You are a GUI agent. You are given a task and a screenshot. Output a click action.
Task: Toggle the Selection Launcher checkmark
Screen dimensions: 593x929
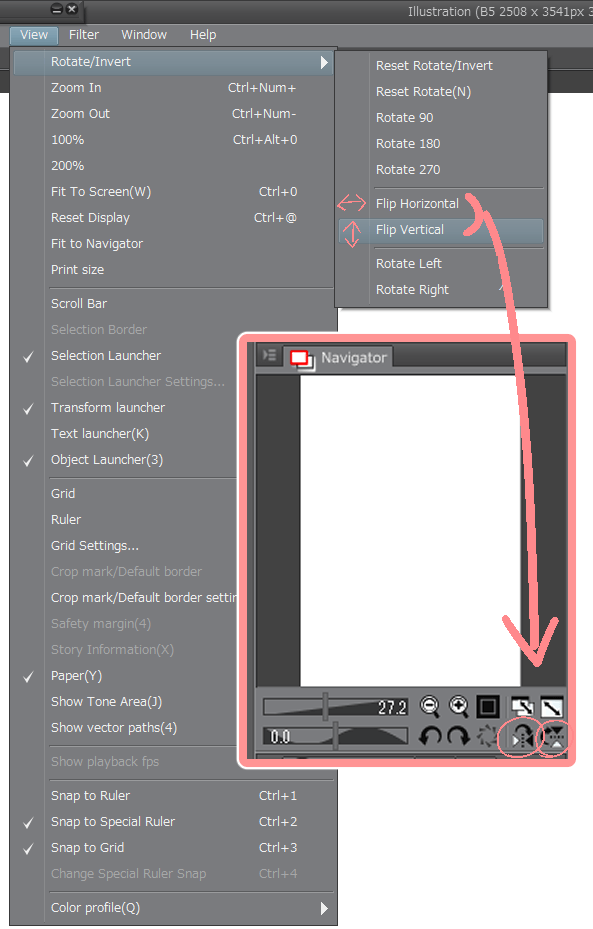(x=28, y=357)
